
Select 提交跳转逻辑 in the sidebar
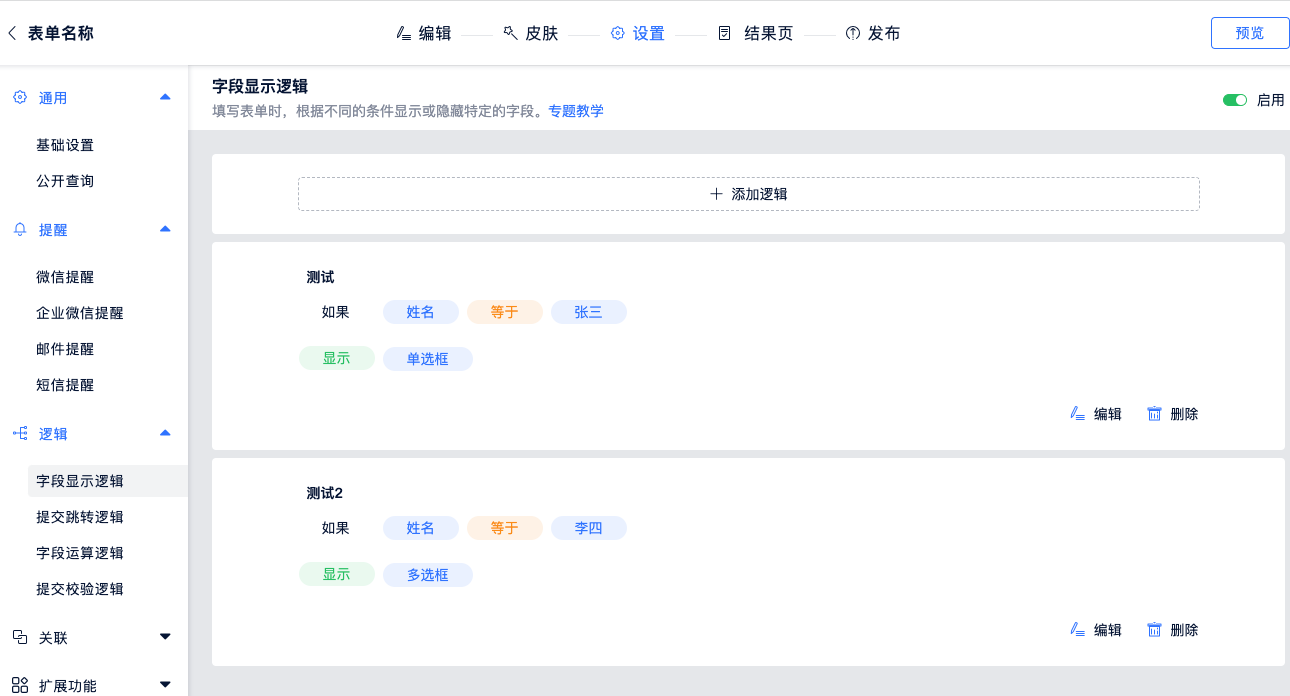click(x=80, y=517)
